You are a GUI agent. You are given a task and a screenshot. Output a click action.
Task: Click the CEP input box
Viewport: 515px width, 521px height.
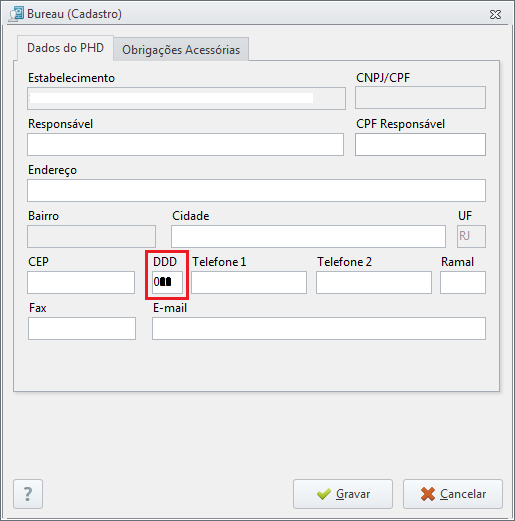click(81, 283)
